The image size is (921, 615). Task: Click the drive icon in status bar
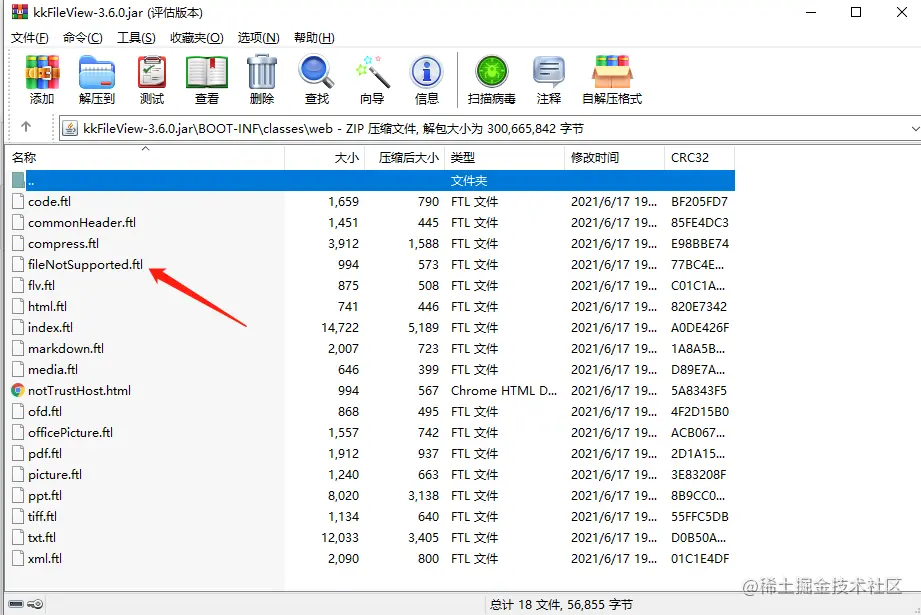pyautogui.click(x=16, y=604)
